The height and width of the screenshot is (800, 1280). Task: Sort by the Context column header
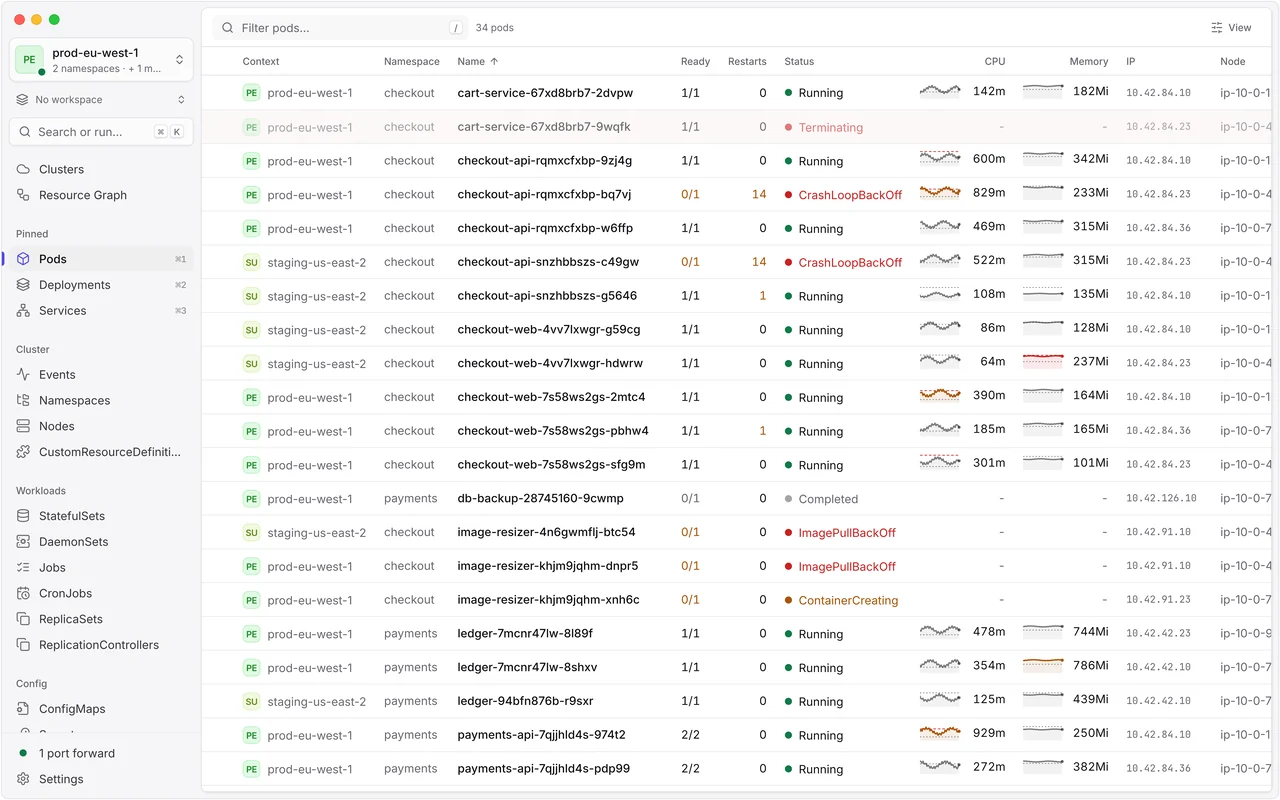pyautogui.click(x=261, y=62)
